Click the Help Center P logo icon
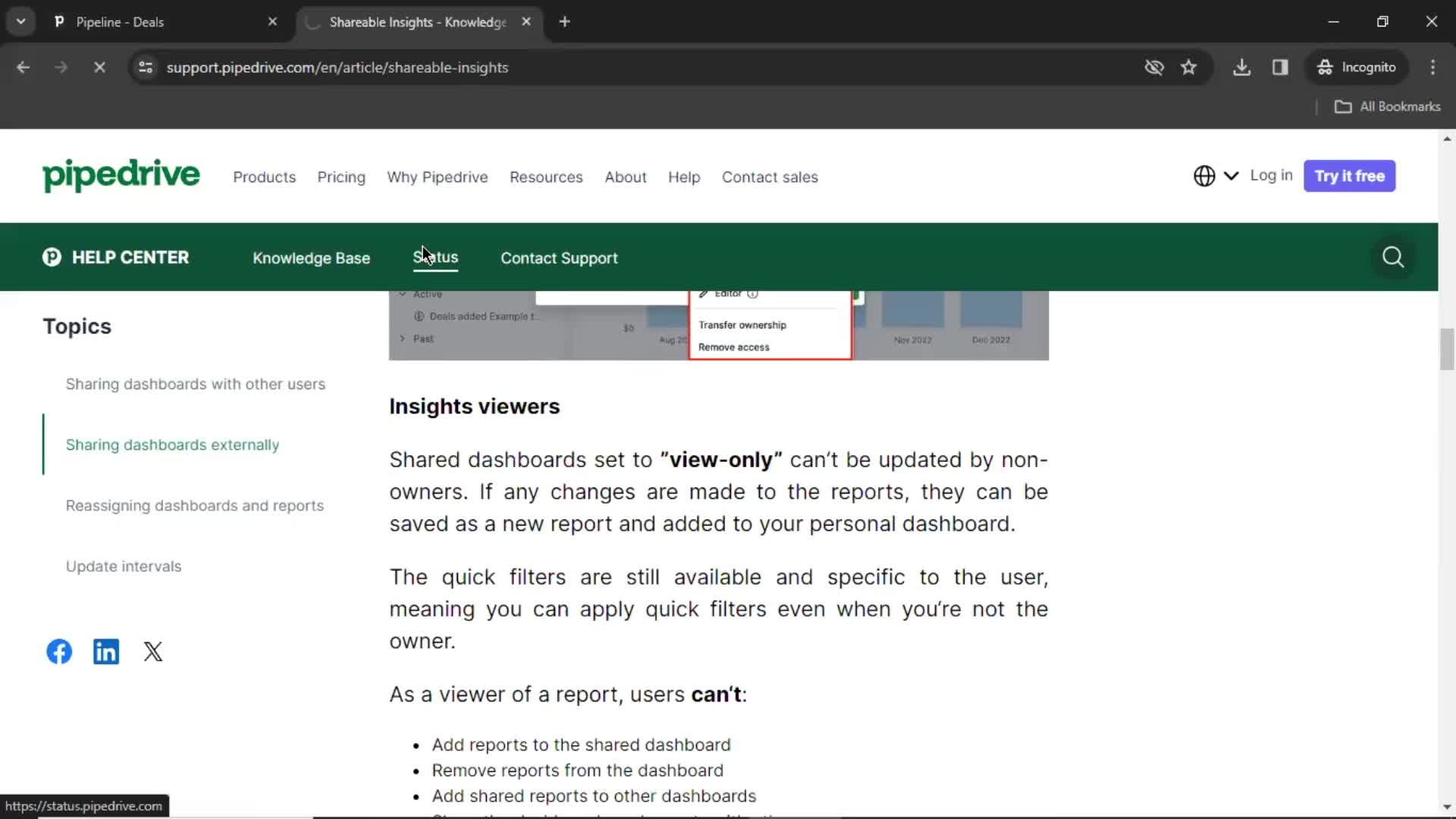 pos(52,257)
